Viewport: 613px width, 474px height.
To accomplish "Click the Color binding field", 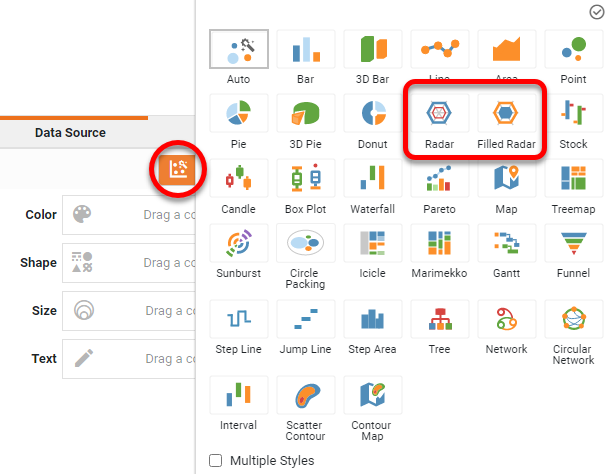I will 130,215.
